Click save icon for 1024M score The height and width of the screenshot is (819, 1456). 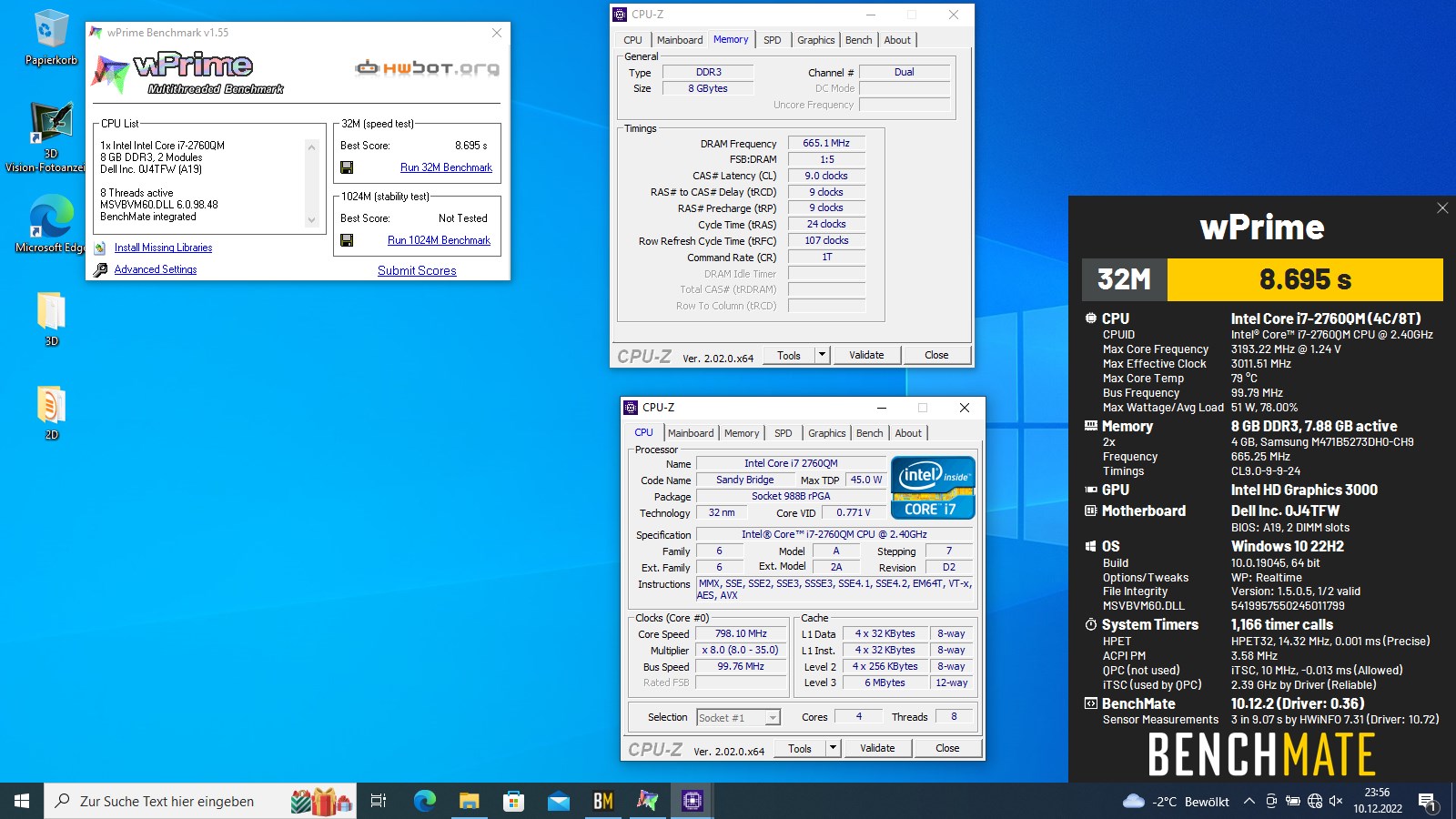[347, 240]
